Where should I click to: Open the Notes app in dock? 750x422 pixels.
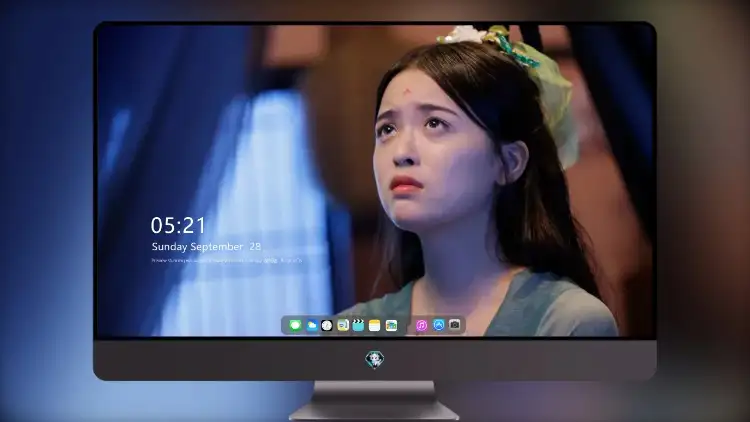coord(375,326)
